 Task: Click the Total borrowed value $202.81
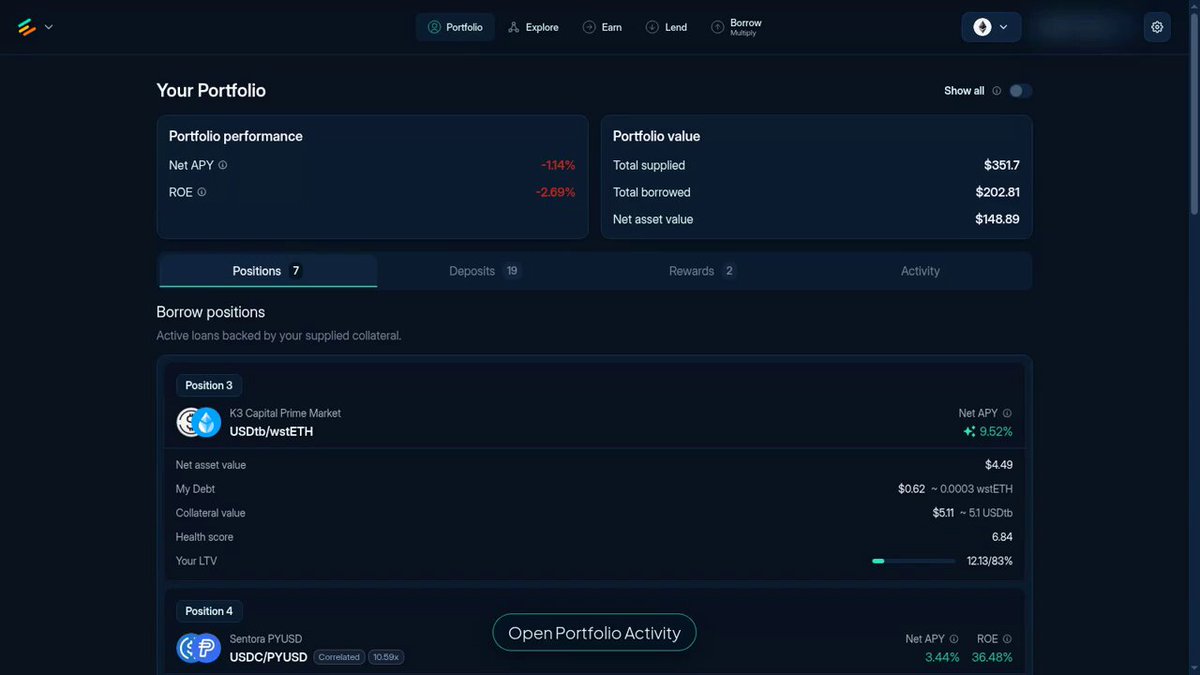point(997,192)
